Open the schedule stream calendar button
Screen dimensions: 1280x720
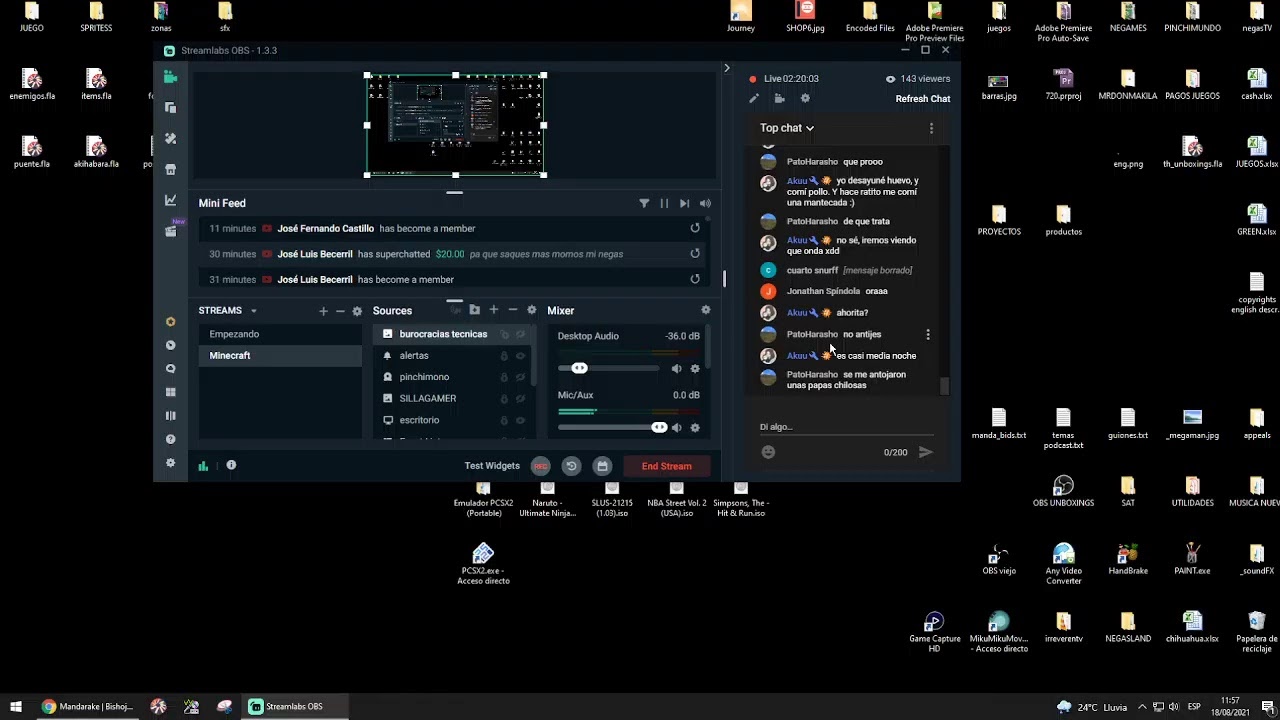[x=602, y=466]
